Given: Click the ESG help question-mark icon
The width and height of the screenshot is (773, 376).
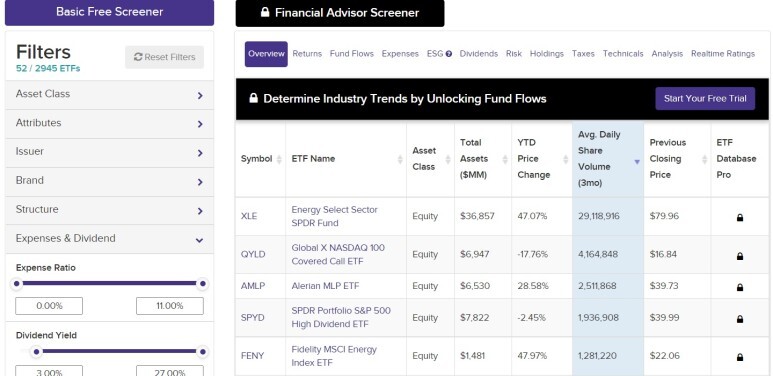Looking at the screenshot, I should point(449,54).
